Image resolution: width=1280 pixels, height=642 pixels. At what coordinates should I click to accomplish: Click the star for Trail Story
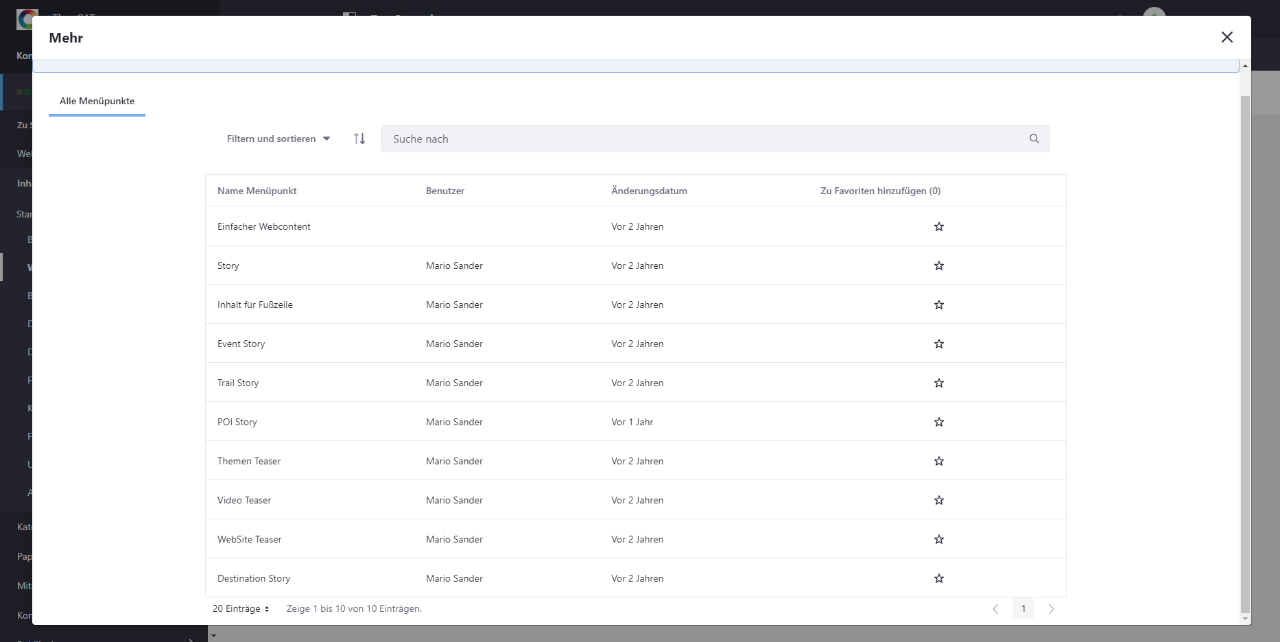pos(938,383)
